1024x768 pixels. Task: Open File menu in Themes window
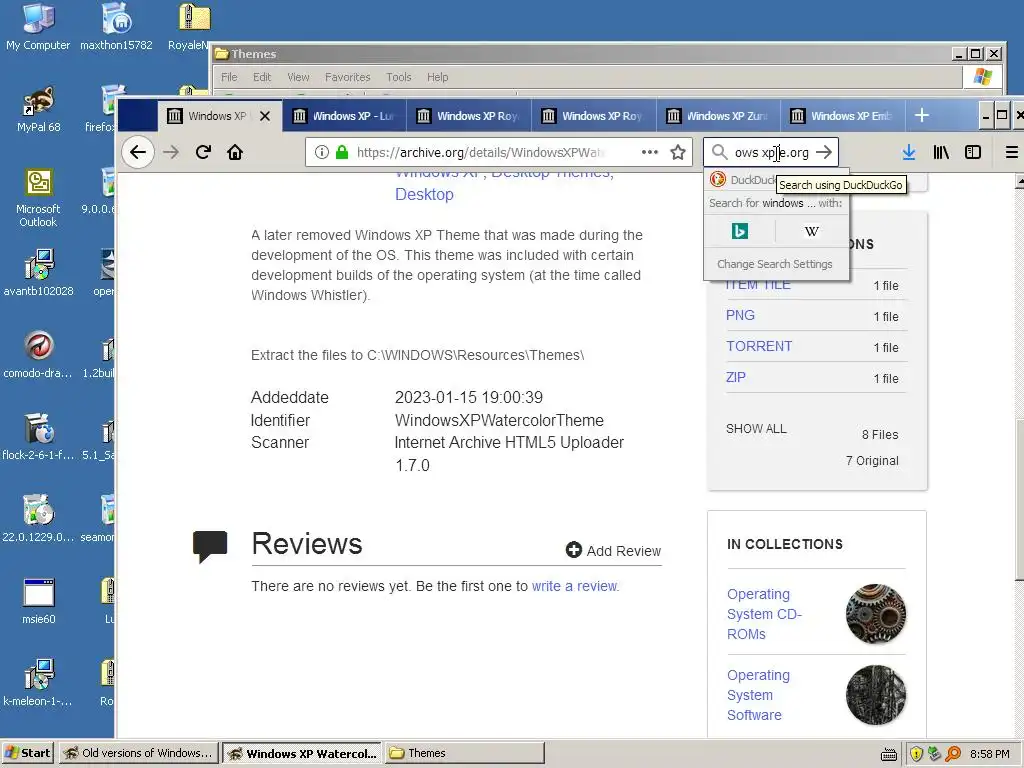pyautogui.click(x=229, y=77)
